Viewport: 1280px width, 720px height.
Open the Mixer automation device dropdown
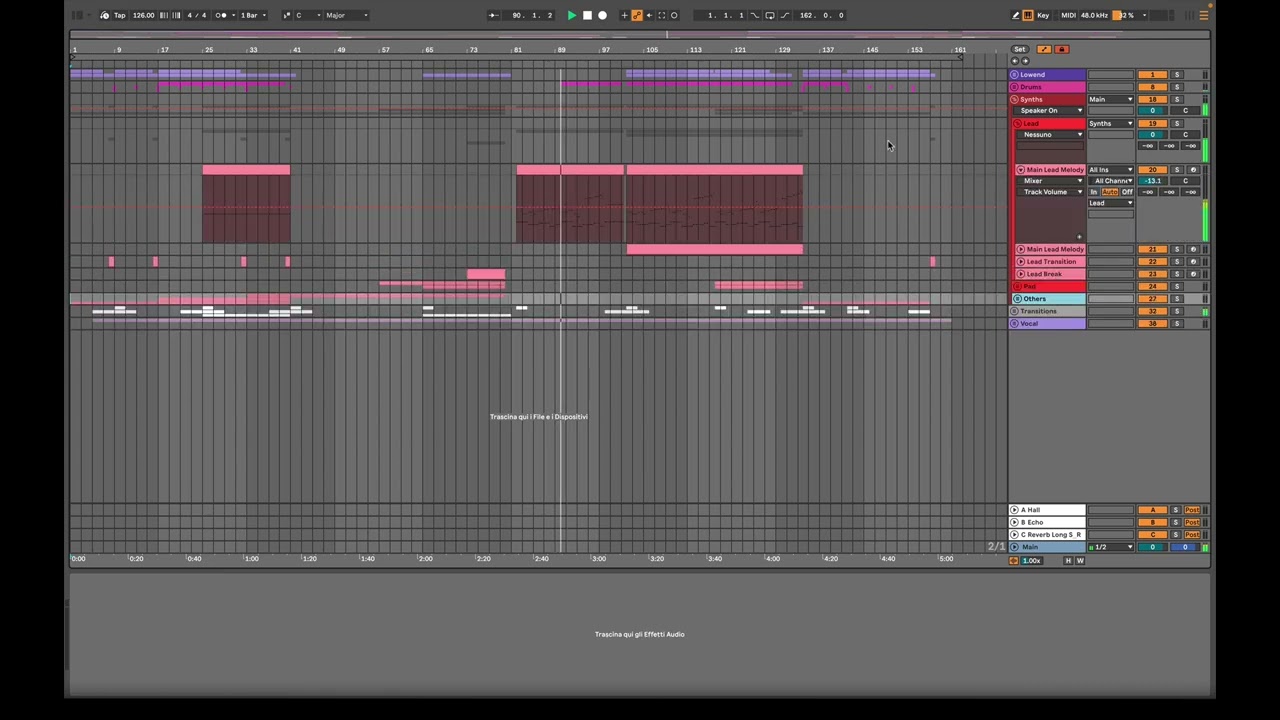(1050, 181)
